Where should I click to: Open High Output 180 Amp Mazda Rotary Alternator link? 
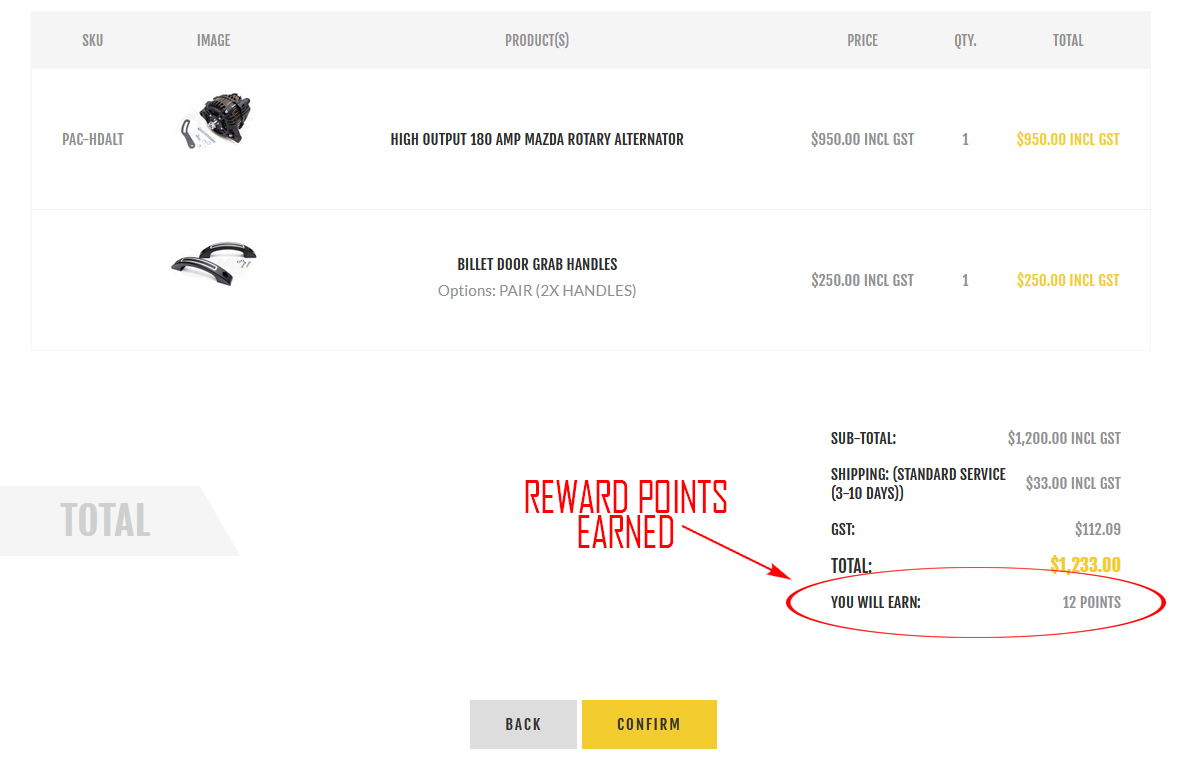(537, 140)
